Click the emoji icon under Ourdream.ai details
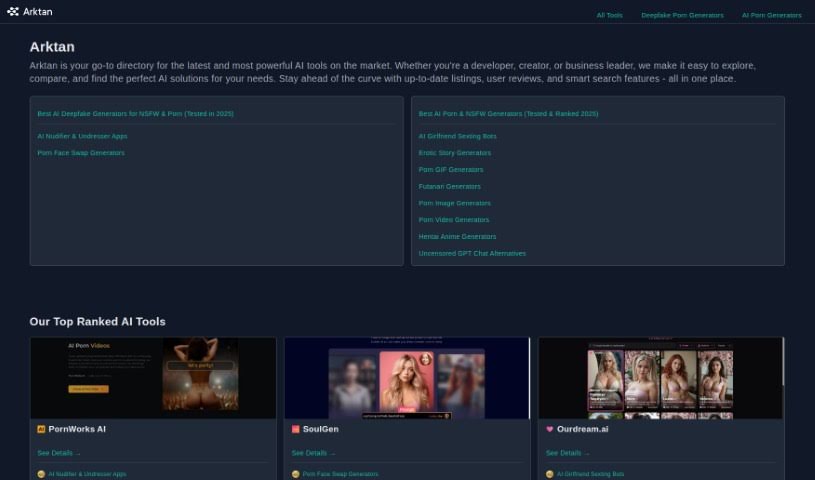This screenshot has height=480, width=815. 550,474
